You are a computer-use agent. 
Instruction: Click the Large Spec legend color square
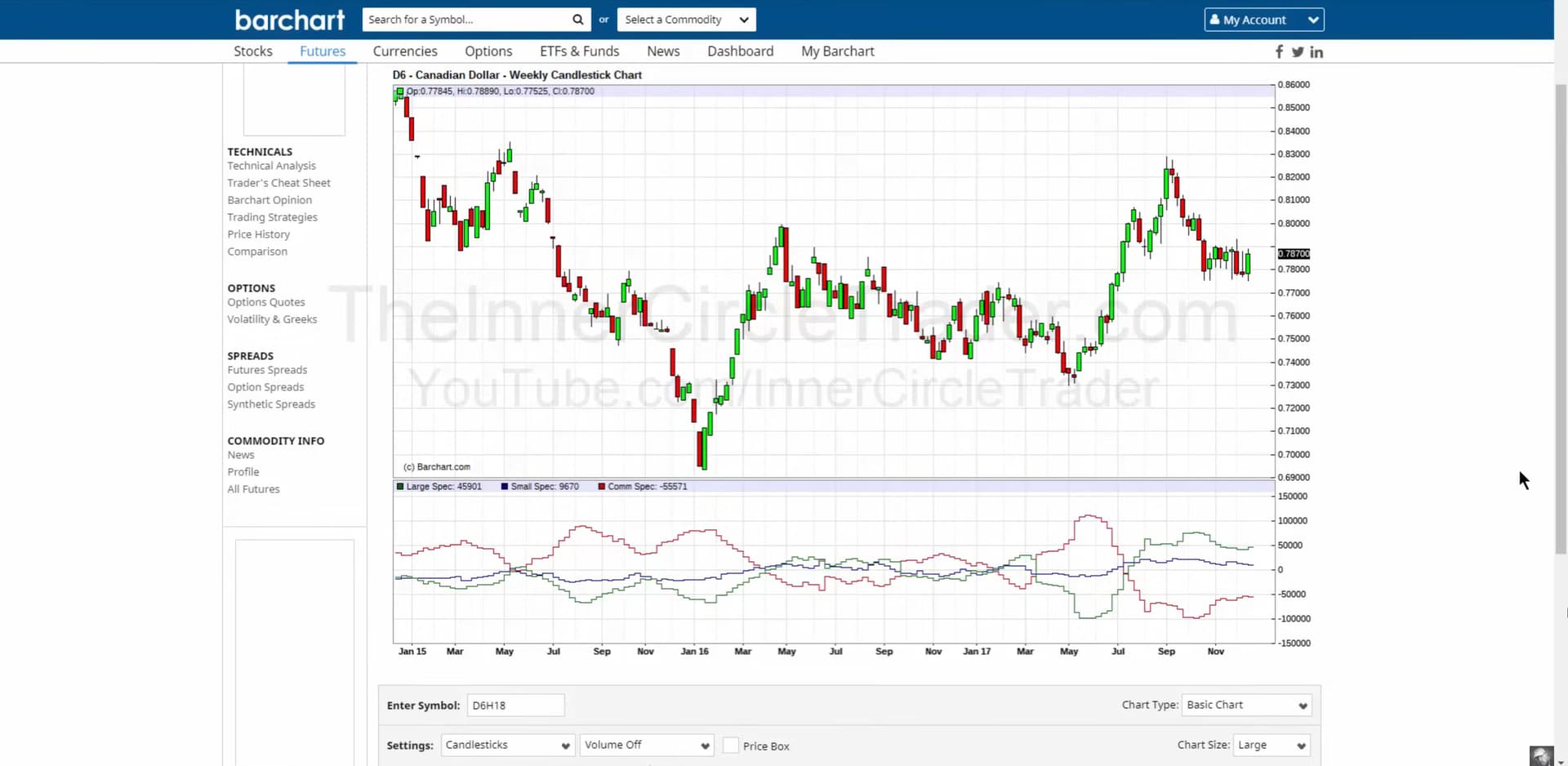[400, 486]
